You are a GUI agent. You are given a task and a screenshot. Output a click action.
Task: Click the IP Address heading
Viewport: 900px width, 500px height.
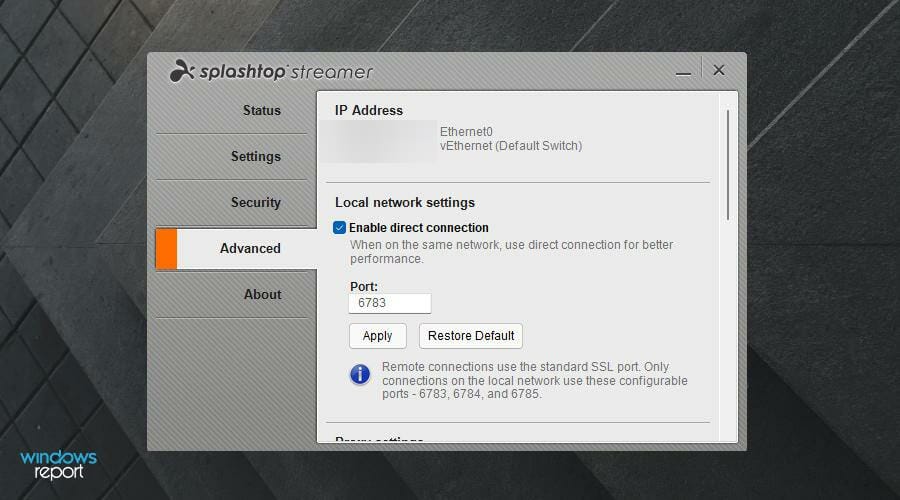click(369, 110)
